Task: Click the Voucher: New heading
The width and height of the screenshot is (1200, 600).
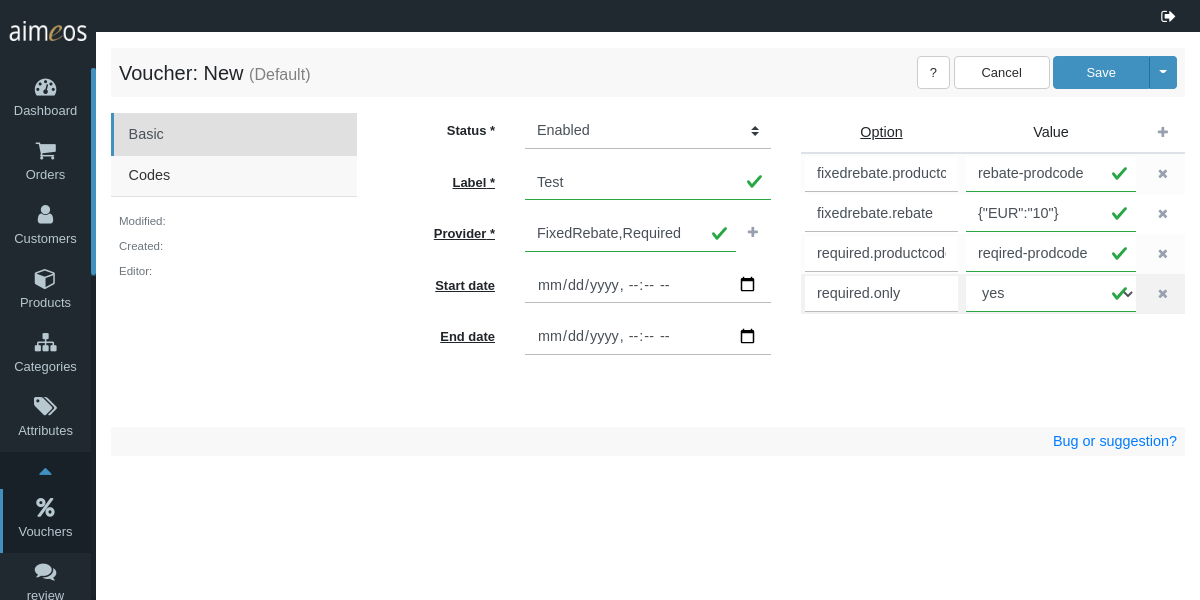Action: point(181,73)
